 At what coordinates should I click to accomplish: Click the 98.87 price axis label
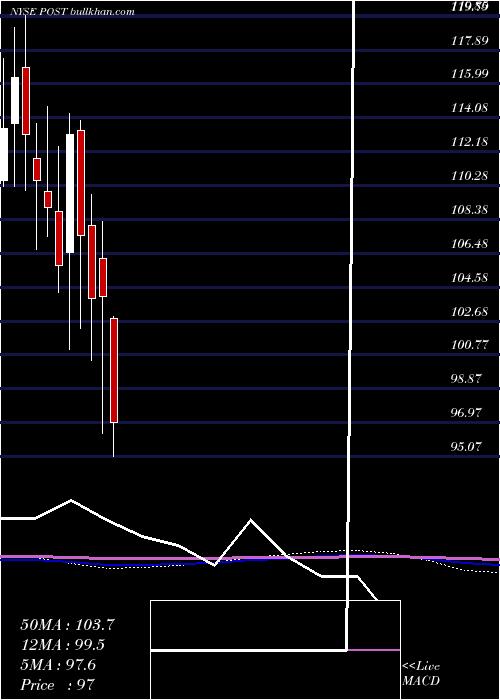(x=466, y=379)
